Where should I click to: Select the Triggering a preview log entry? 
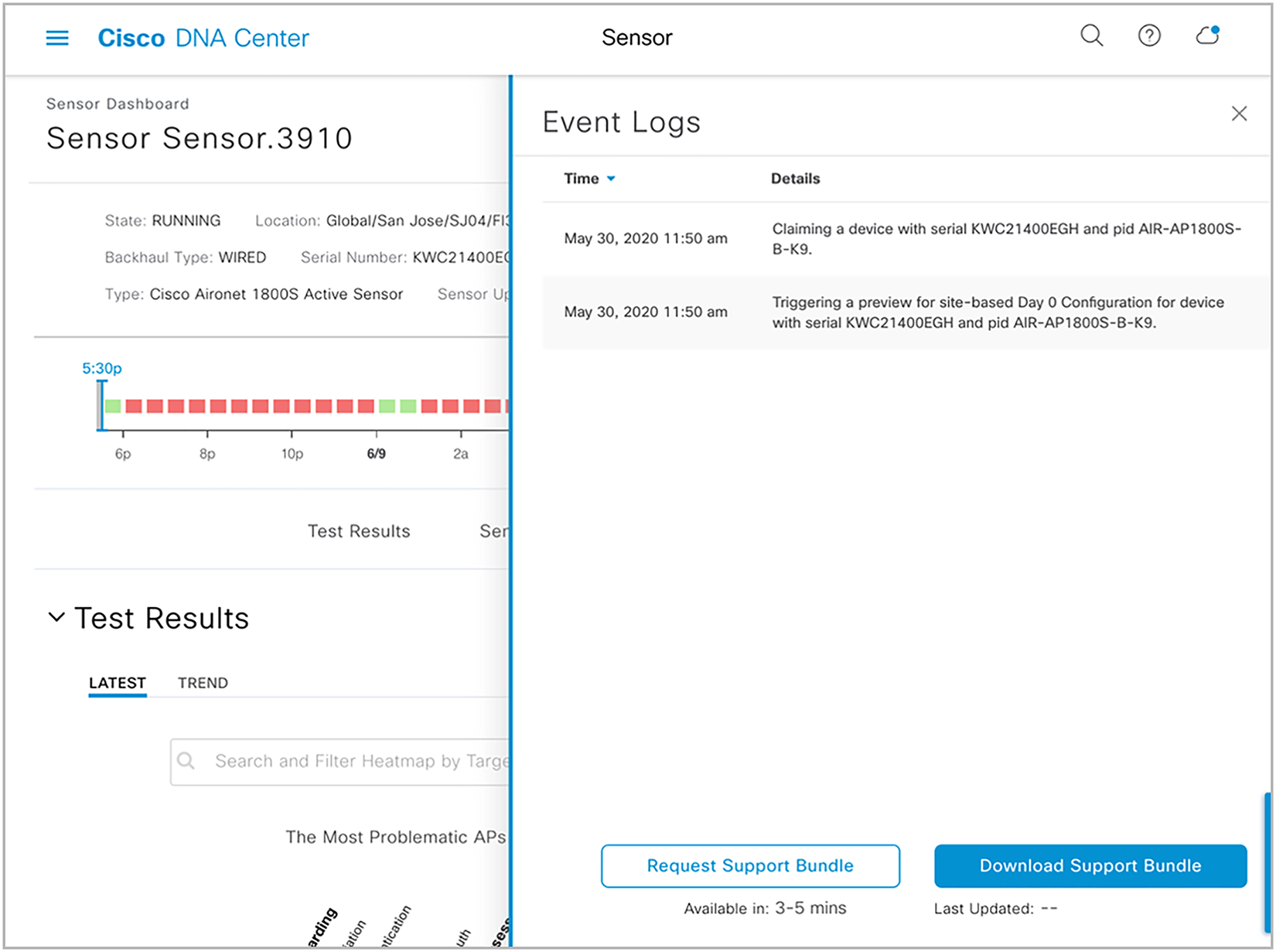tap(906, 312)
